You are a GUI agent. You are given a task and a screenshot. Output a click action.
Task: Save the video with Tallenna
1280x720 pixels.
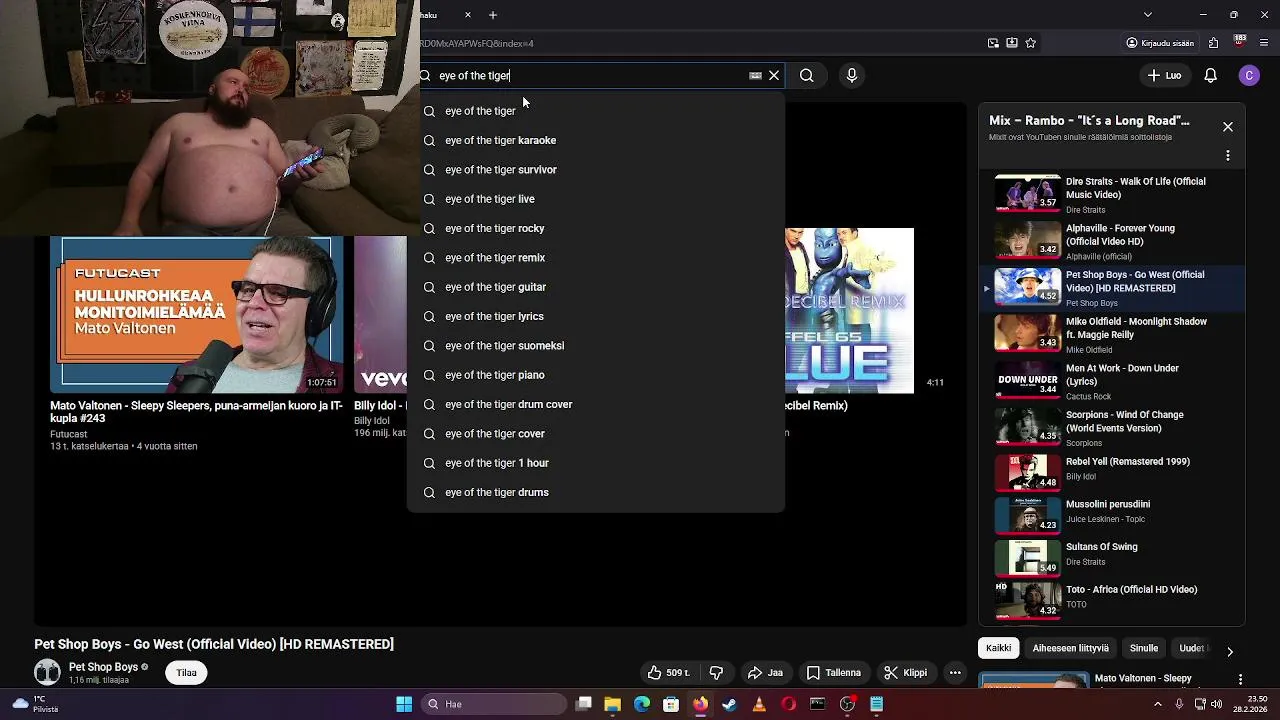pyautogui.click(x=834, y=673)
